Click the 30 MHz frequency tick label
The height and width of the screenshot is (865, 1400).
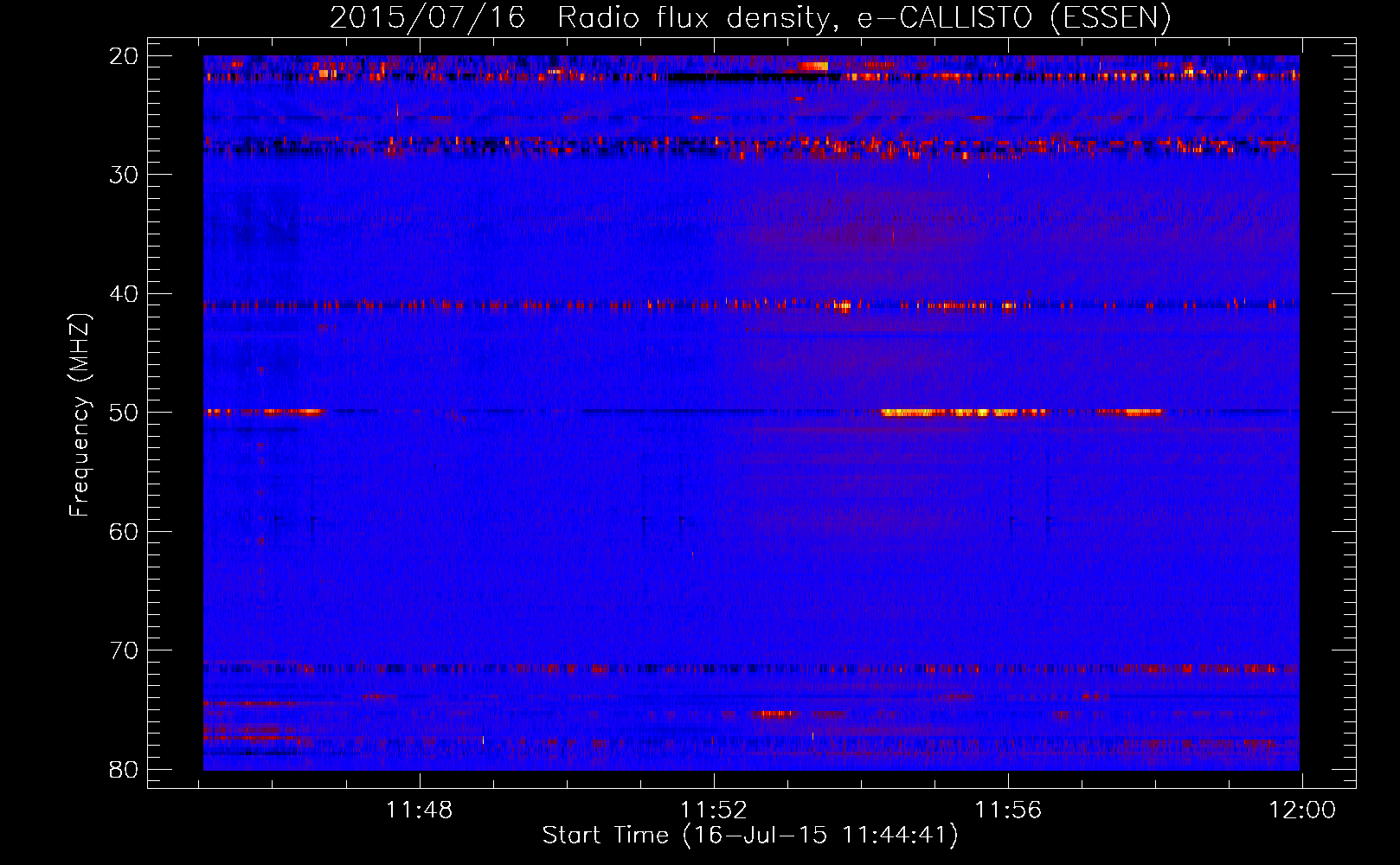click(x=124, y=175)
